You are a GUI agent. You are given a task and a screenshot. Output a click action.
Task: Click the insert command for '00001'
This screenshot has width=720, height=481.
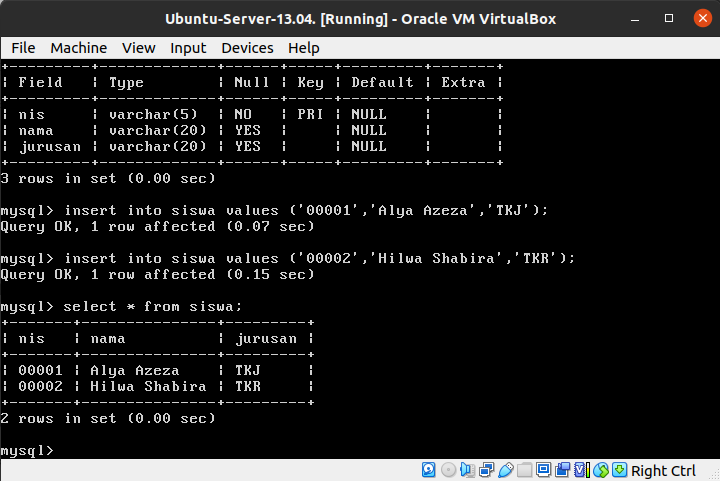click(x=305, y=211)
